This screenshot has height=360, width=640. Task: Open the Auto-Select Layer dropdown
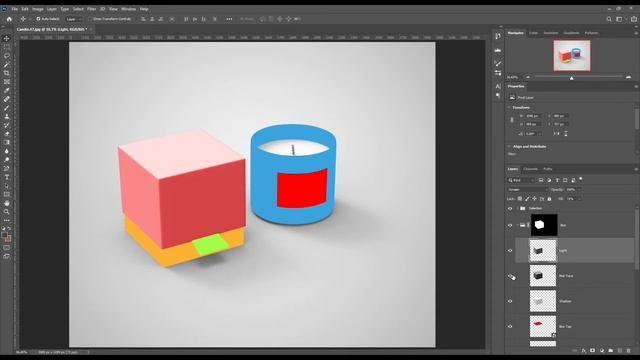[73, 19]
